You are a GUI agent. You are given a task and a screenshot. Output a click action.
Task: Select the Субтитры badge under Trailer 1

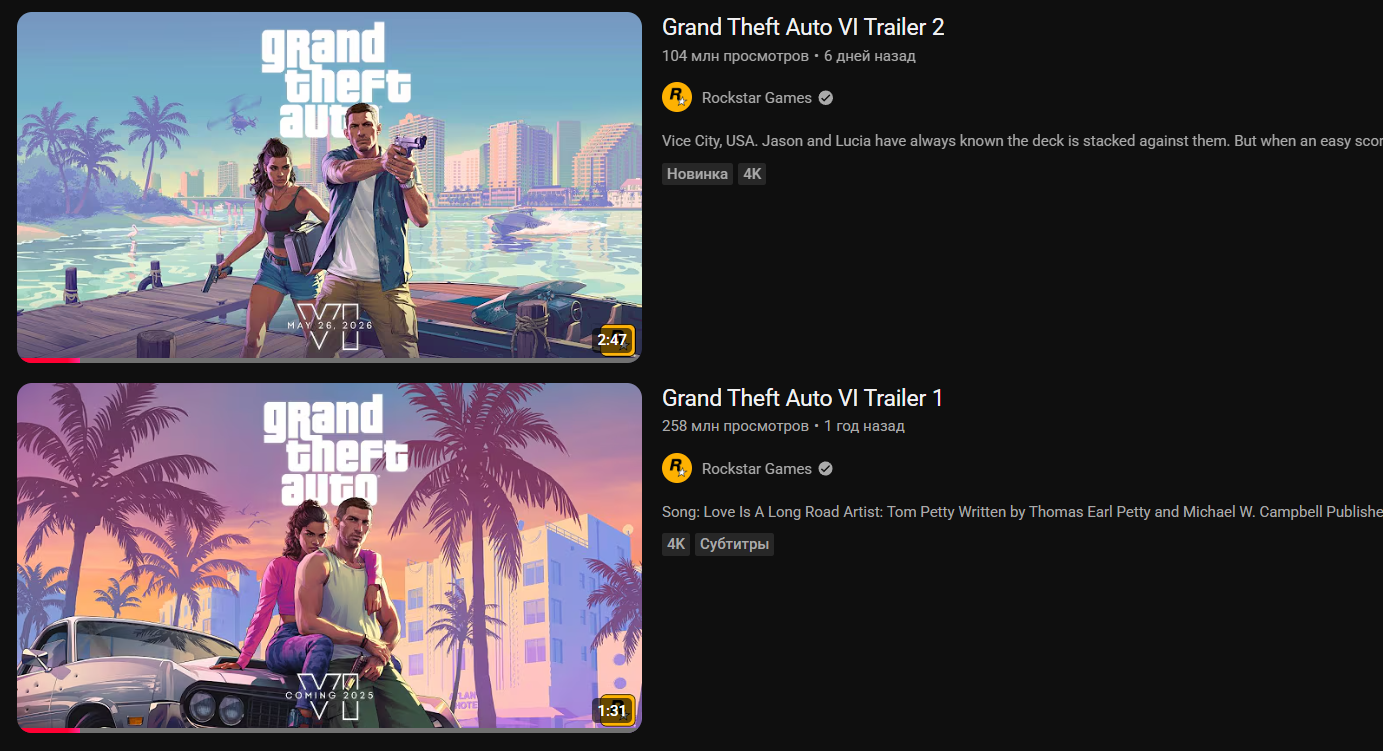[x=734, y=545]
